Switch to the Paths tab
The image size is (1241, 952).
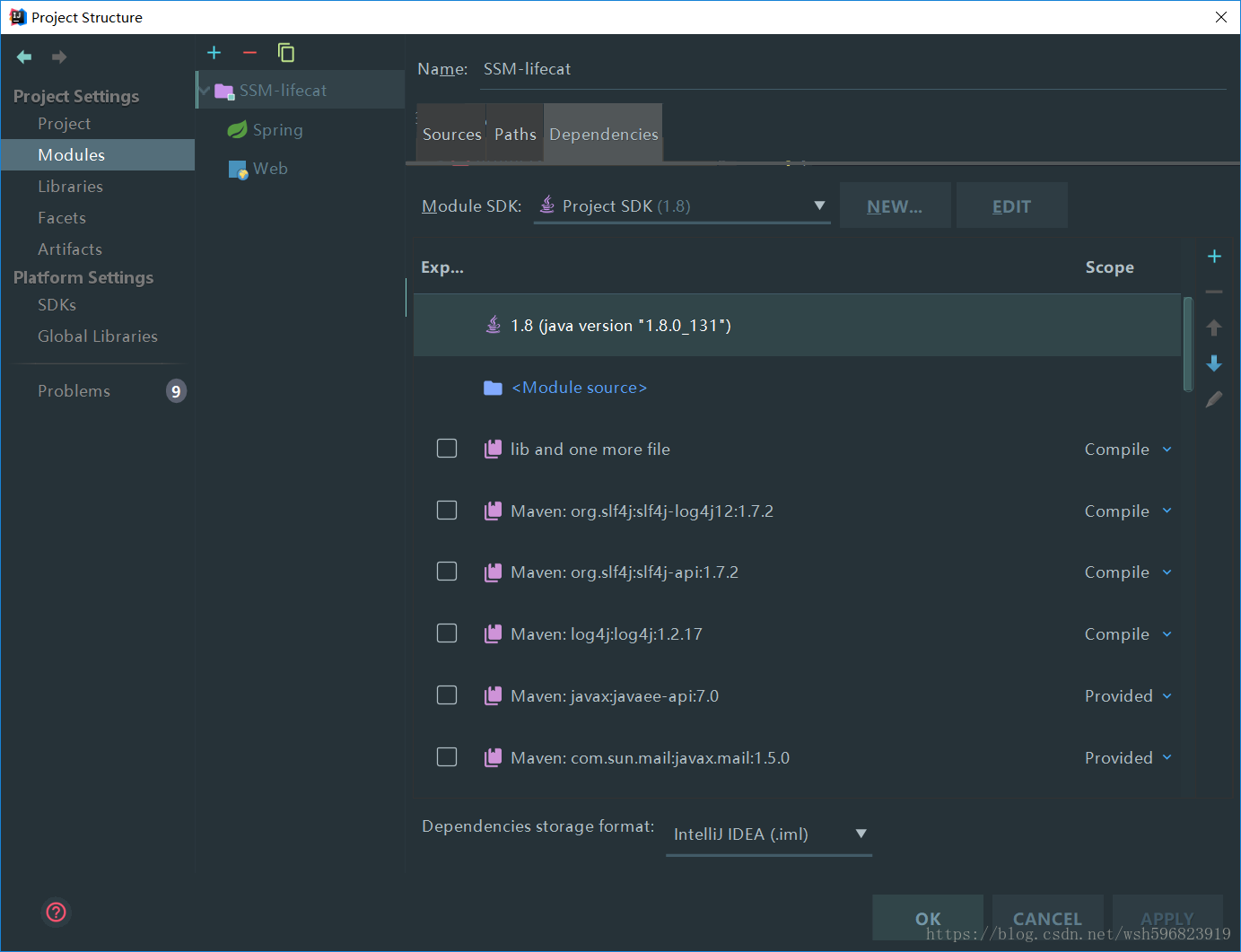515,135
